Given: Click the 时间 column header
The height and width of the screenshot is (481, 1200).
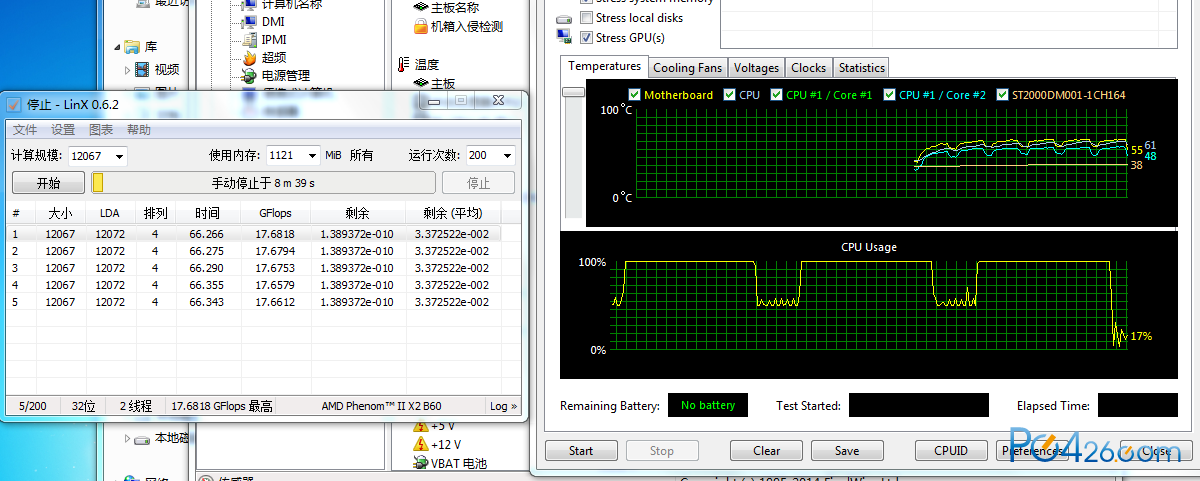Looking at the screenshot, I should coord(208,213).
